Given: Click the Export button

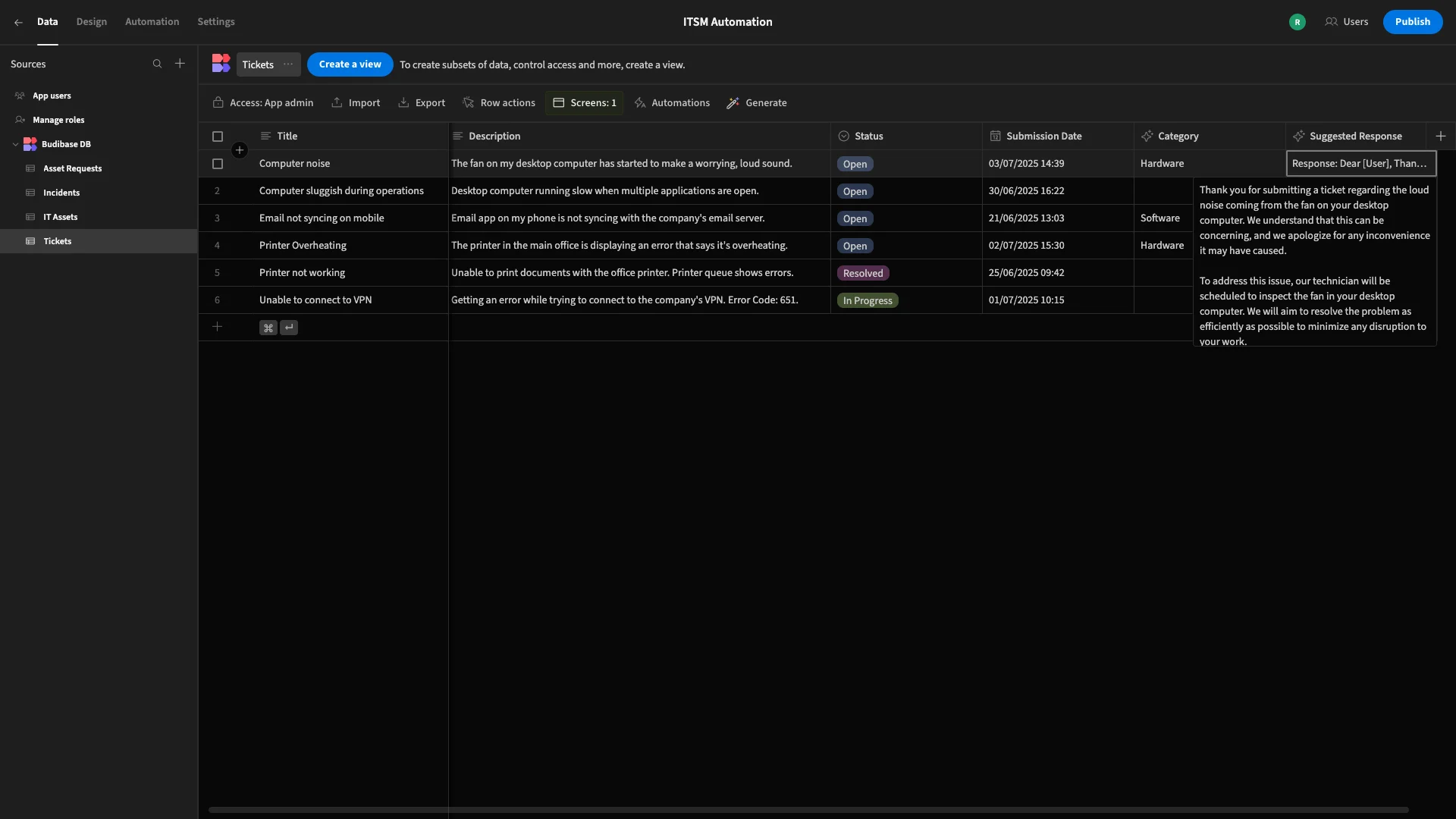Looking at the screenshot, I should pos(422,103).
